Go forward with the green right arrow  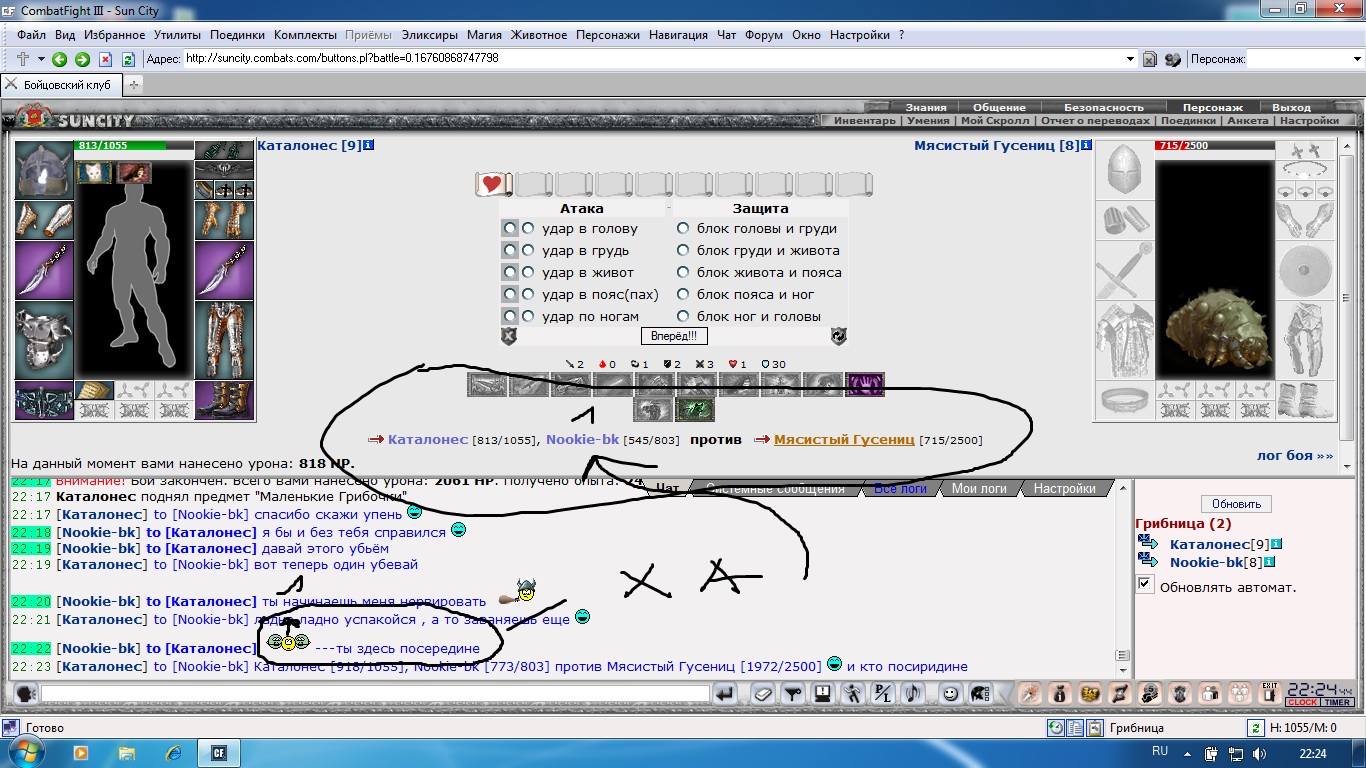82,59
